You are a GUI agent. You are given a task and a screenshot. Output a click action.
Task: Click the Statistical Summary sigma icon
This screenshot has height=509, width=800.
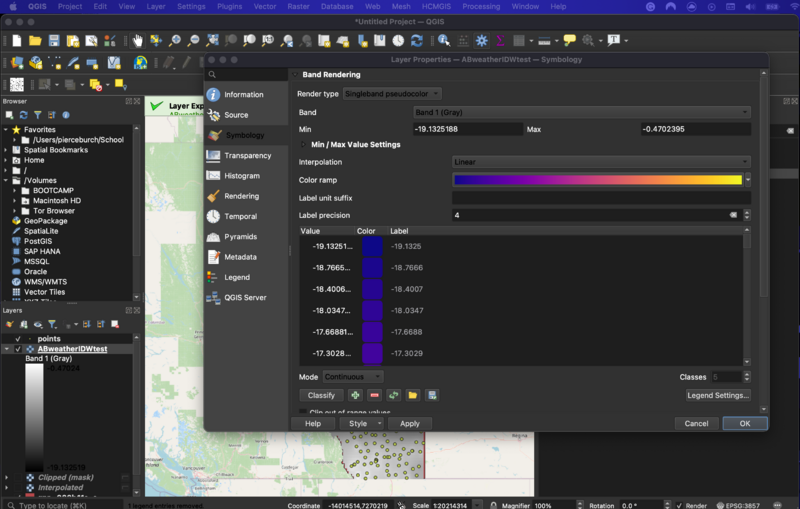[500, 41]
